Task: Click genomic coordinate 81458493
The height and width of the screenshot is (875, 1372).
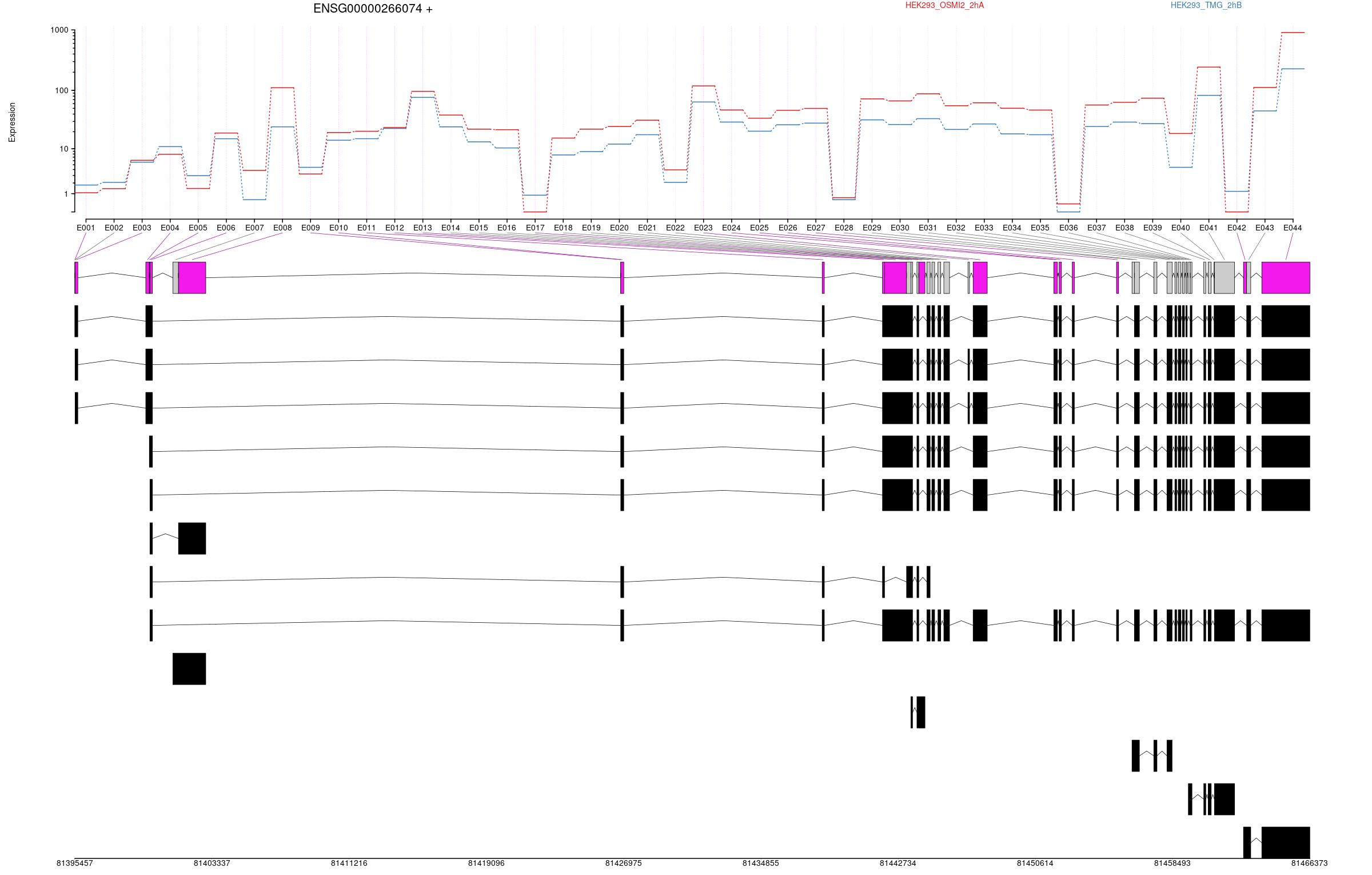Action: tap(1172, 863)
